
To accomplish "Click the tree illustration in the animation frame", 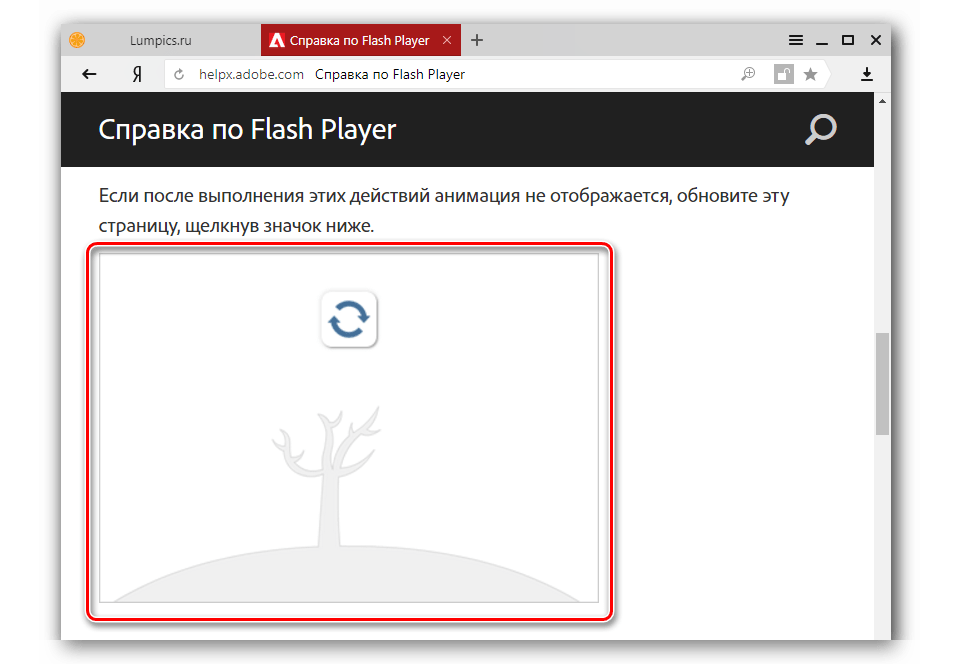I will pyautogui.click(x=328, y=477).
